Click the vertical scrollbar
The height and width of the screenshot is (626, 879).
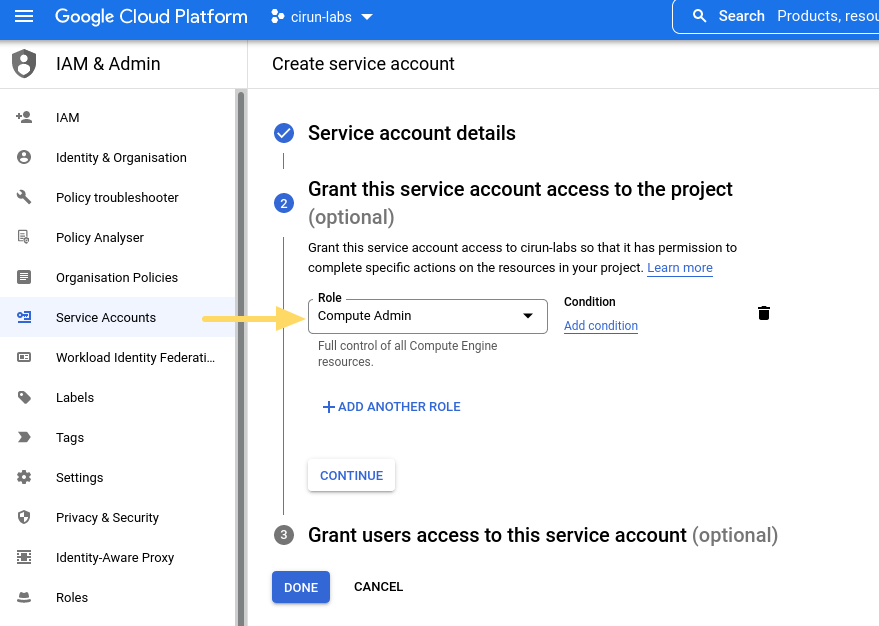(x=239, y=200)
